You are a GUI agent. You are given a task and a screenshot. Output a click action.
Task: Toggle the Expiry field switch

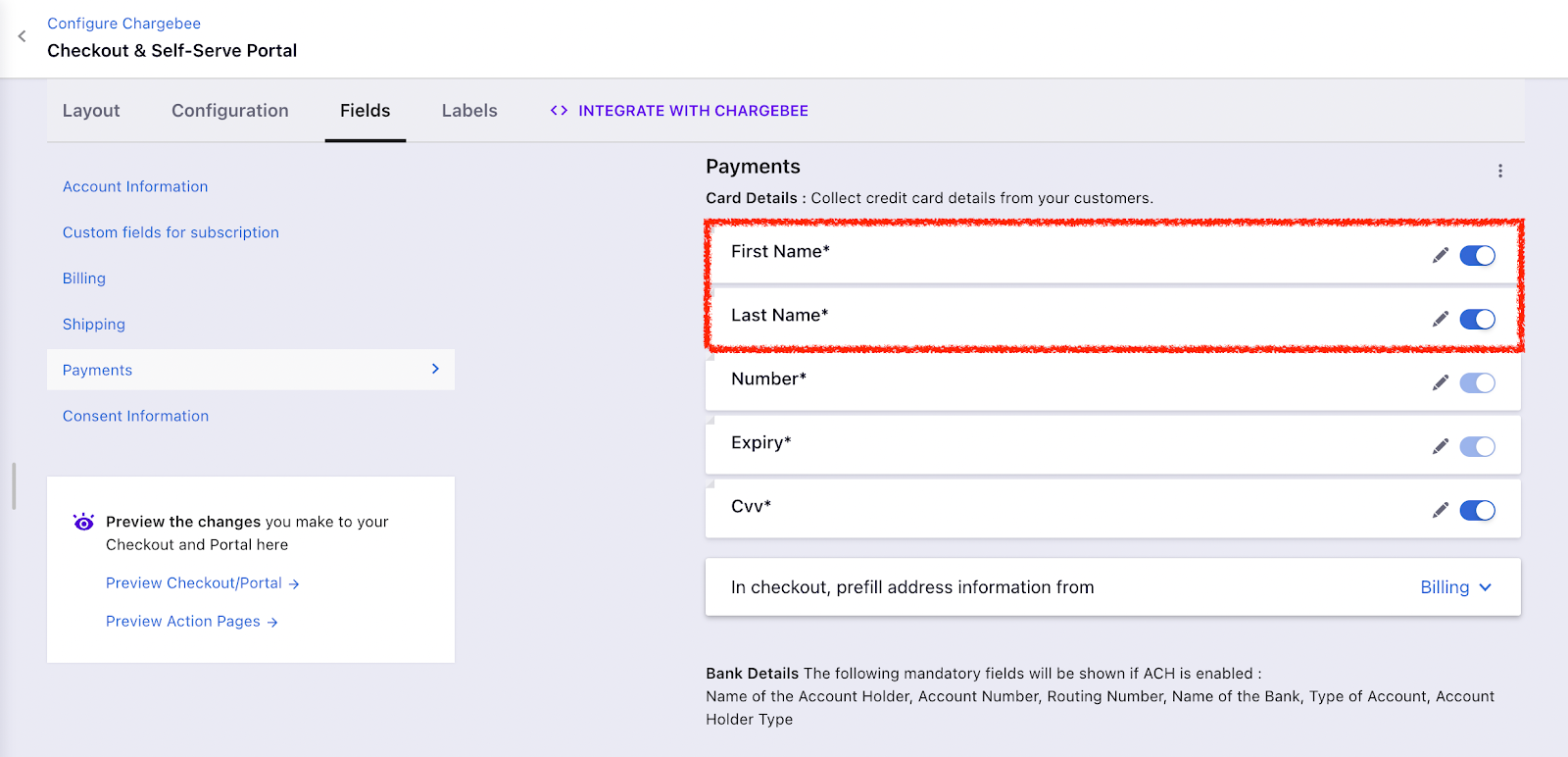(x=1477, y=447)
